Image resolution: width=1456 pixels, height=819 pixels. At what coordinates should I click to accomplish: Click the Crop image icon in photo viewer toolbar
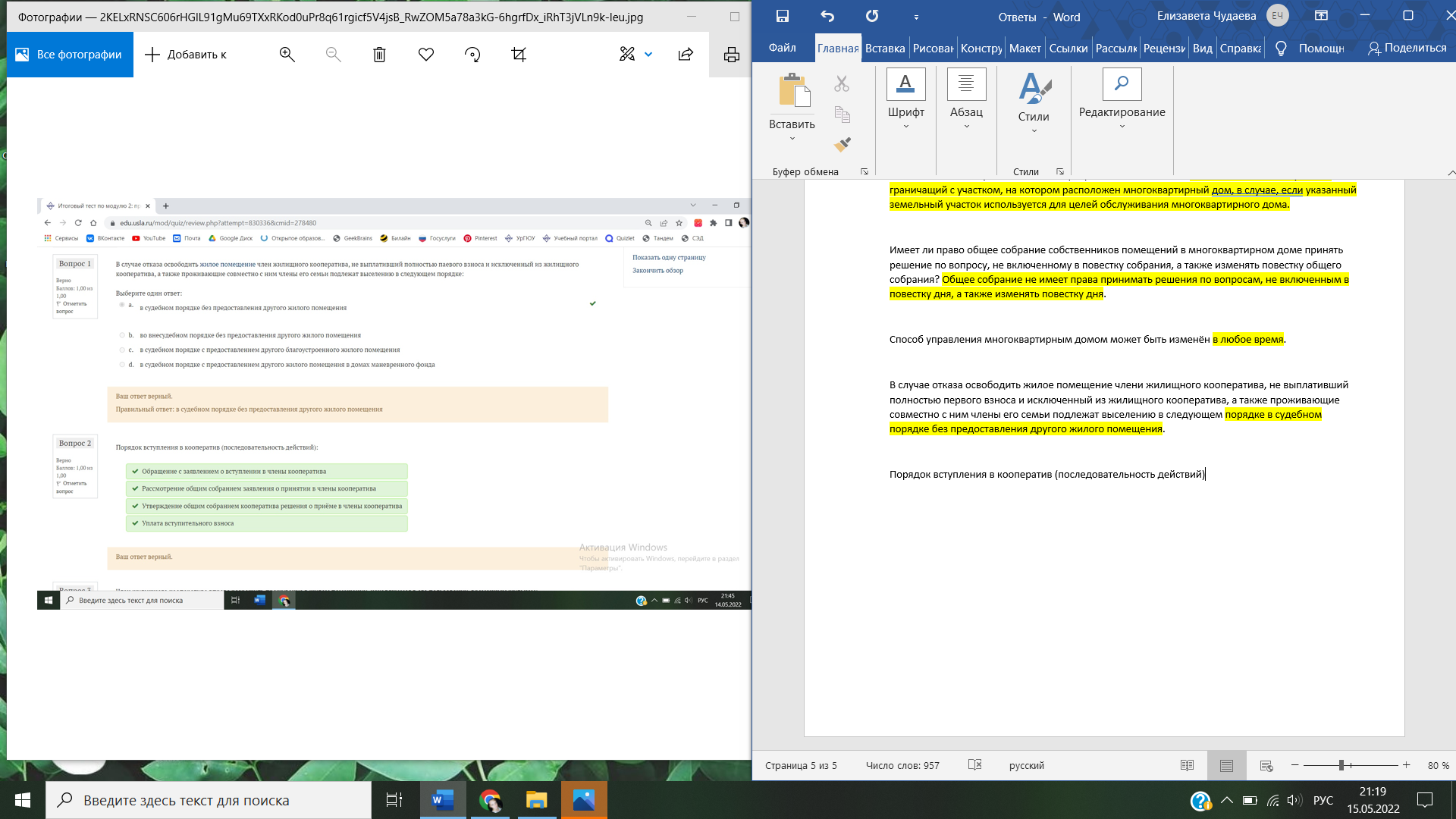[518, 53]
